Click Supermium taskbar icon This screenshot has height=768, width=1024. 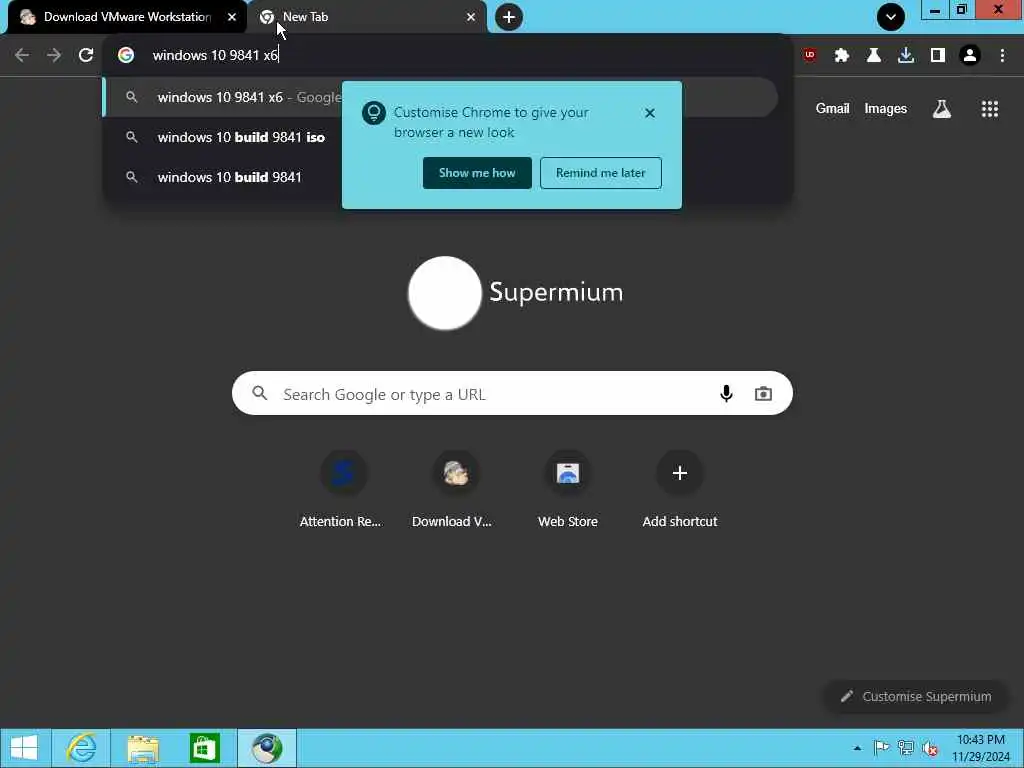tap(267, 748)
